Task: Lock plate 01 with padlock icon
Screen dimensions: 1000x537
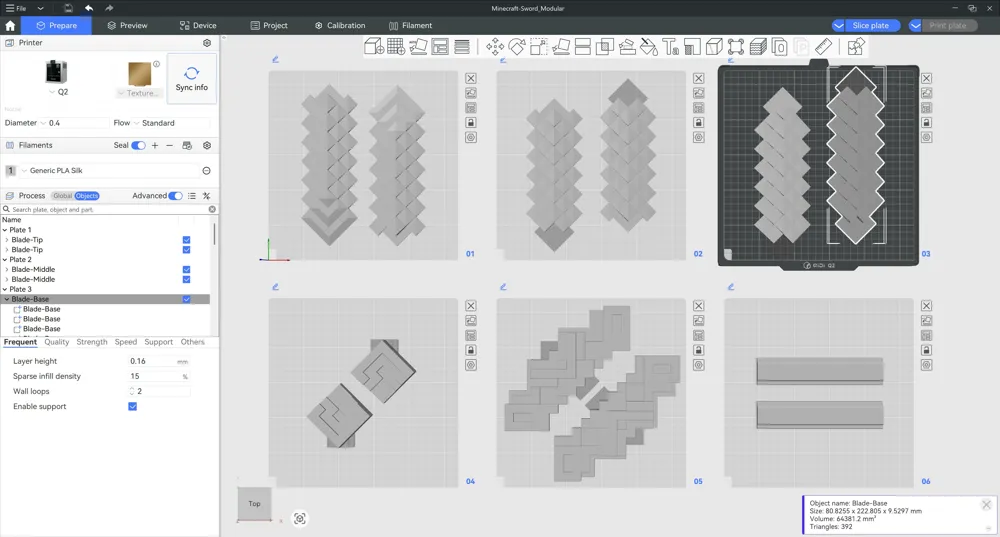Action: (x=471, y=122)
